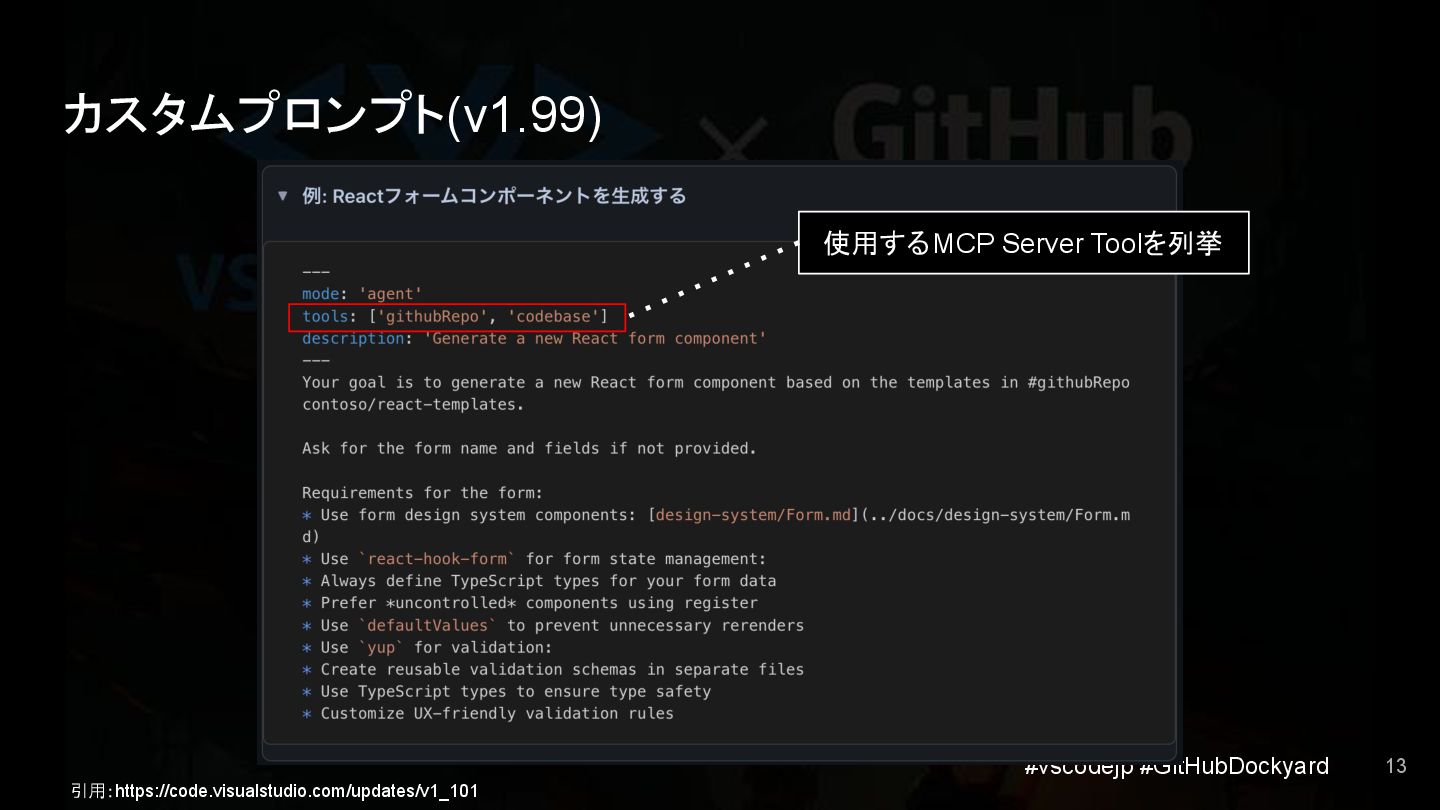Viewport: 1440px width, 810px height.
Task: Click the #githubRepo reference in the prompt body
Action: click(1079, 382)
